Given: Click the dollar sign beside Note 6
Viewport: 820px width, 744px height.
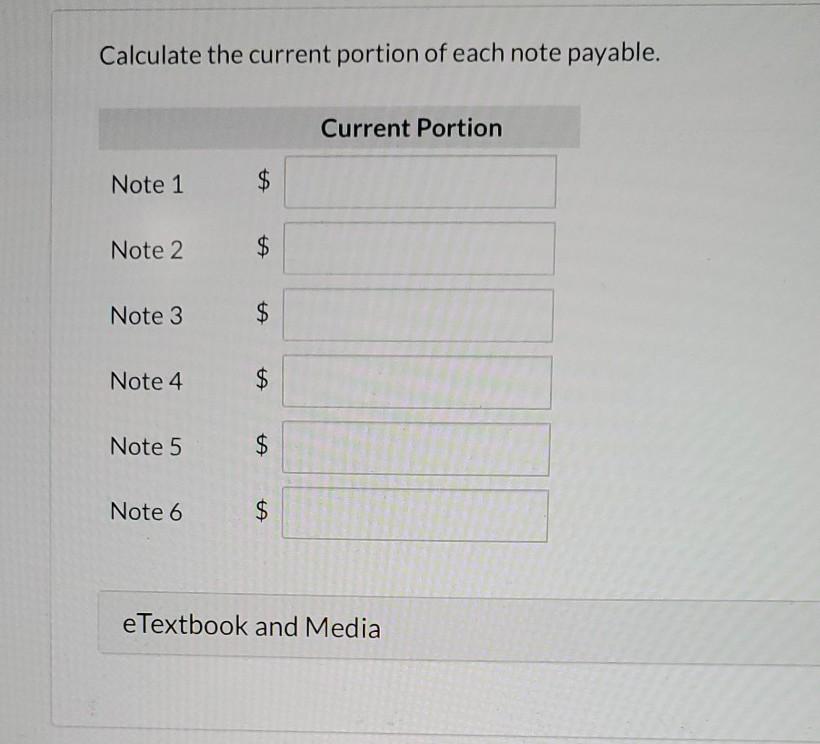Looking at the screenshot, I should tap(260, 512).
